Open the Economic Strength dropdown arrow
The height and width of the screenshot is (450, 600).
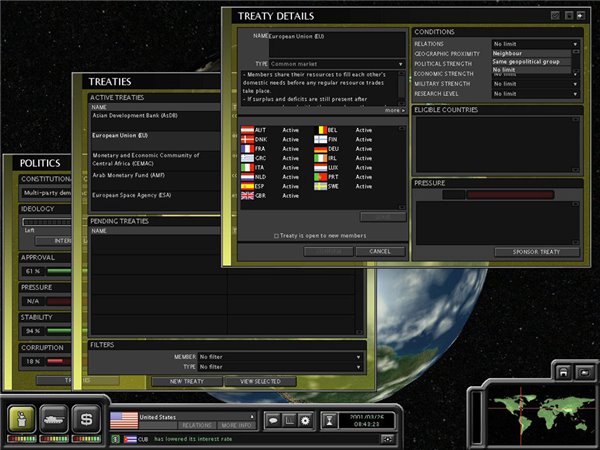click(x=575, y=74)
